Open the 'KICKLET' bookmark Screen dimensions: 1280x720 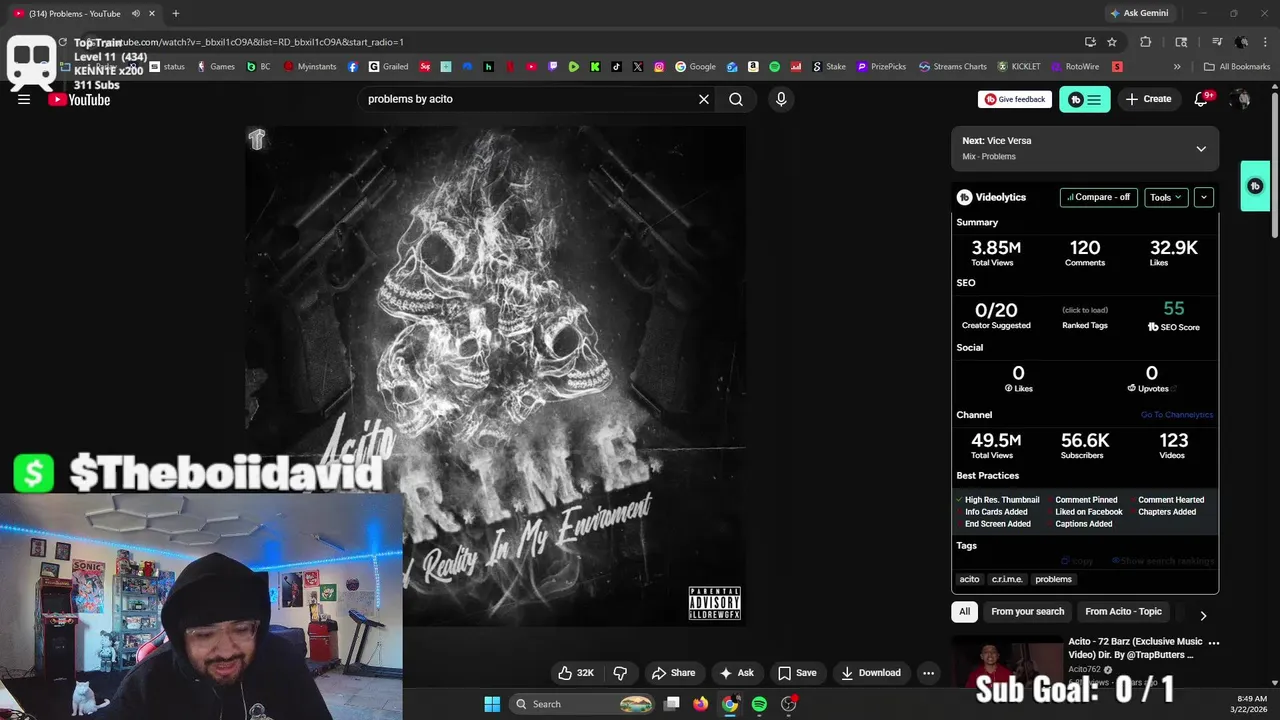point(1019,67)
